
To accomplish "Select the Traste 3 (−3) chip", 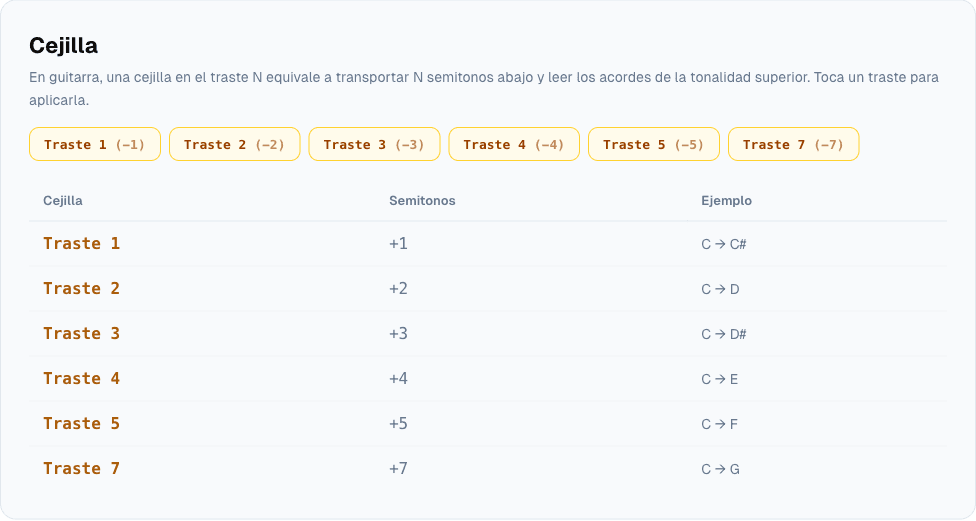I will pos(374,144).
